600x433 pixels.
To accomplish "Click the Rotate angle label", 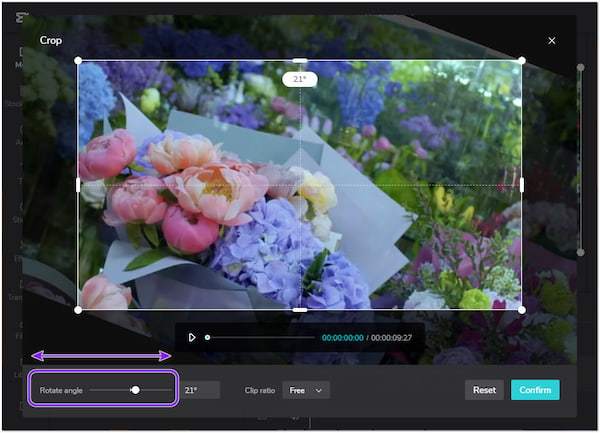I will pos(61,390).
